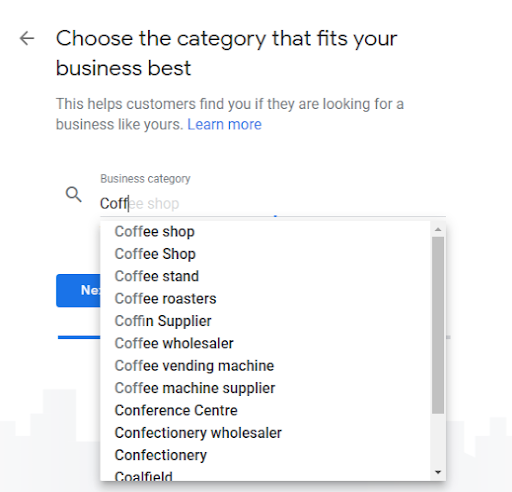Click the scrollbar down arrow in suggestions list

click(438, 472)
